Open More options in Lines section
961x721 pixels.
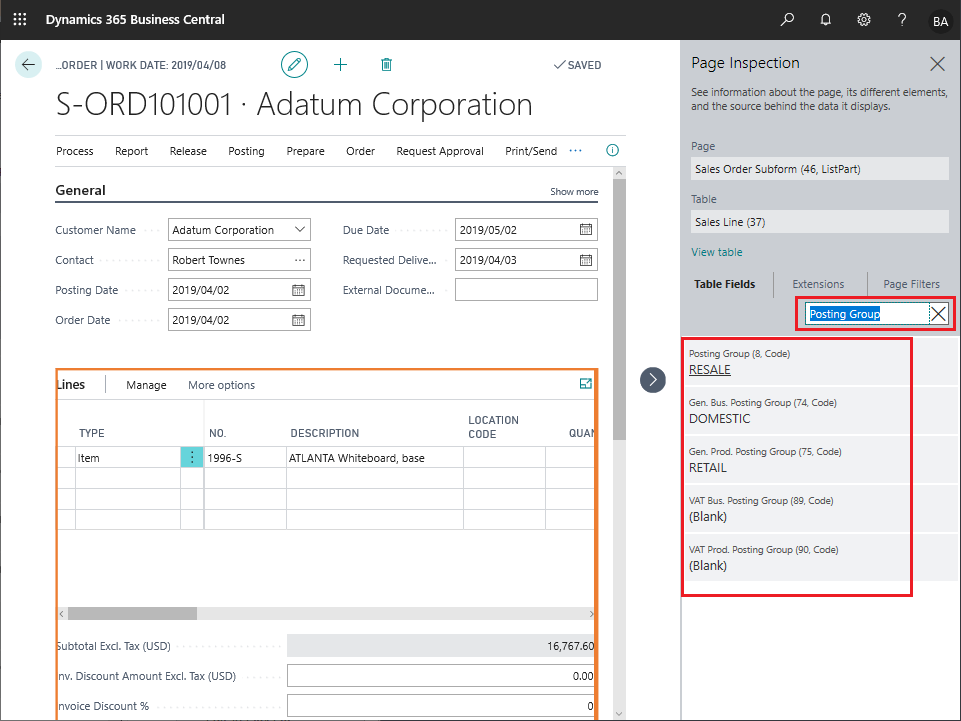click(221, 385)
